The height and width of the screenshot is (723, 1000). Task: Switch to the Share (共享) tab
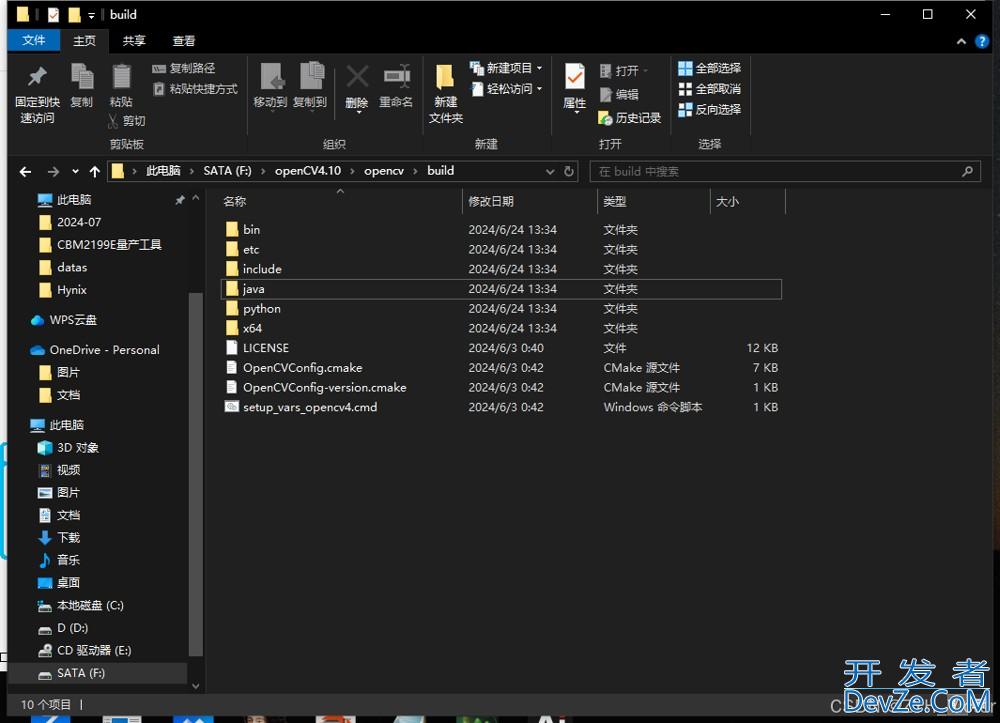click(134, 41)
